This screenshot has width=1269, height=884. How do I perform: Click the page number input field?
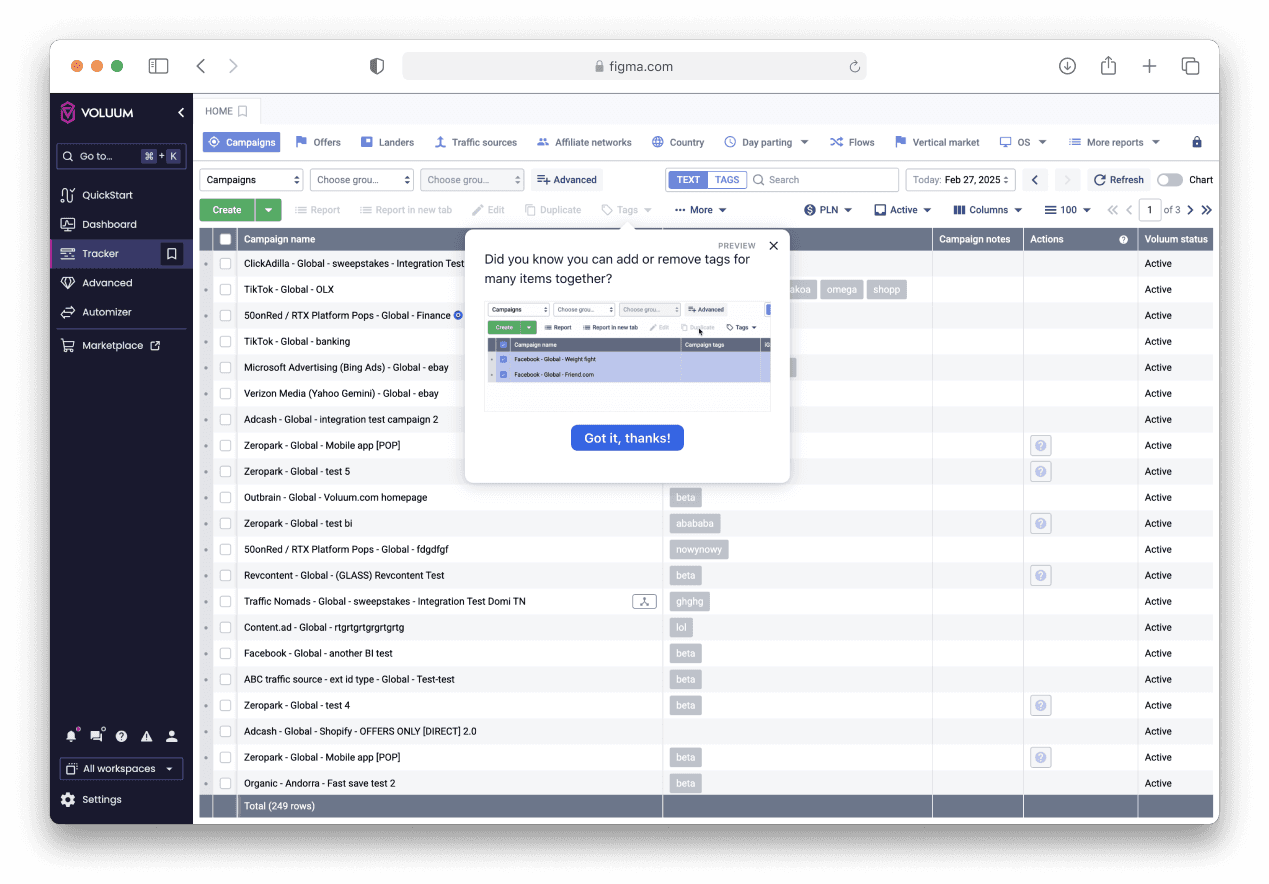[1150, 210]
